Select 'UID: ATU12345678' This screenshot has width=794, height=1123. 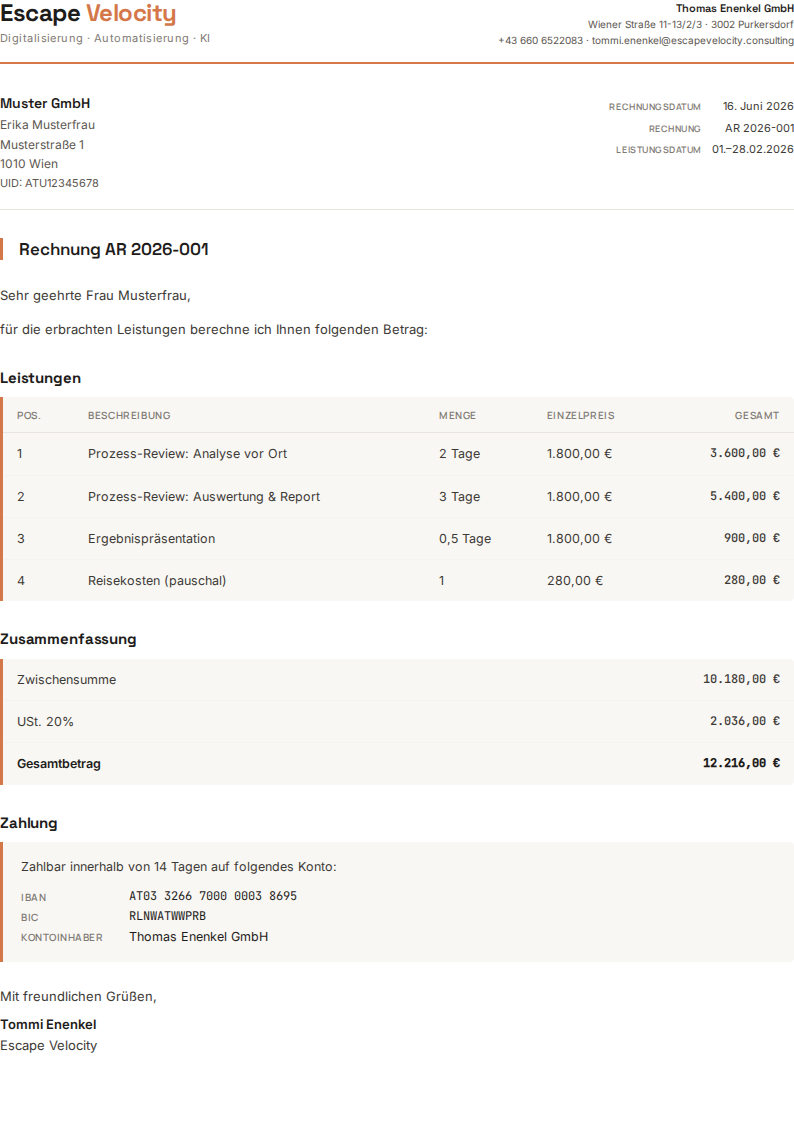pyautogui.click(x=49, y=183)
